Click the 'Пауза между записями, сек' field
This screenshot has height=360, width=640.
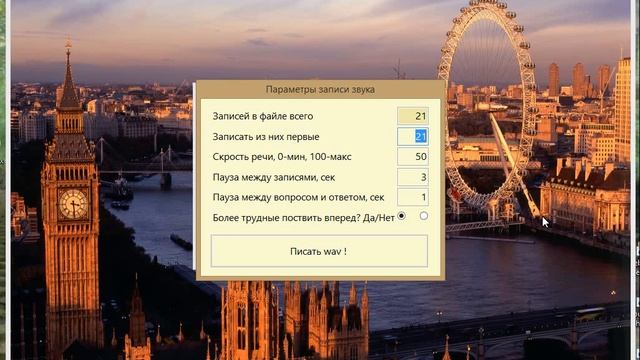point(413,177)
